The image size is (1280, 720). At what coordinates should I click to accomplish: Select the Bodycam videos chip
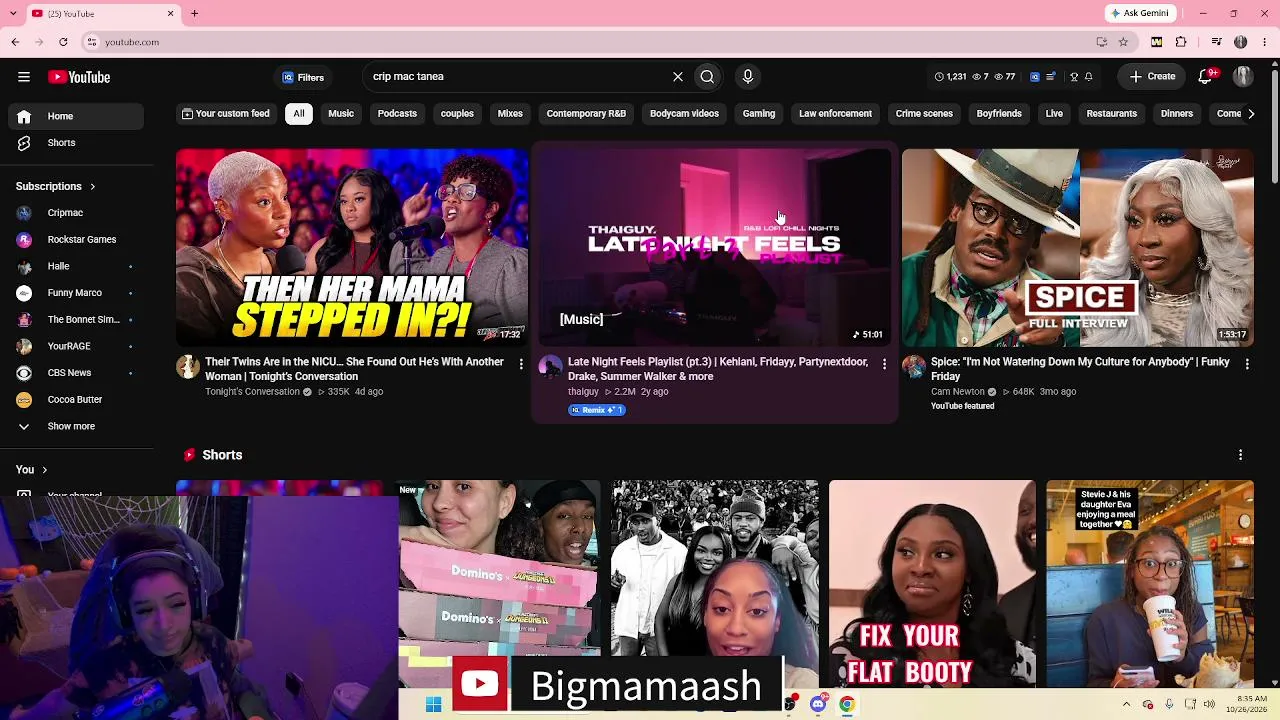(684, 114)
